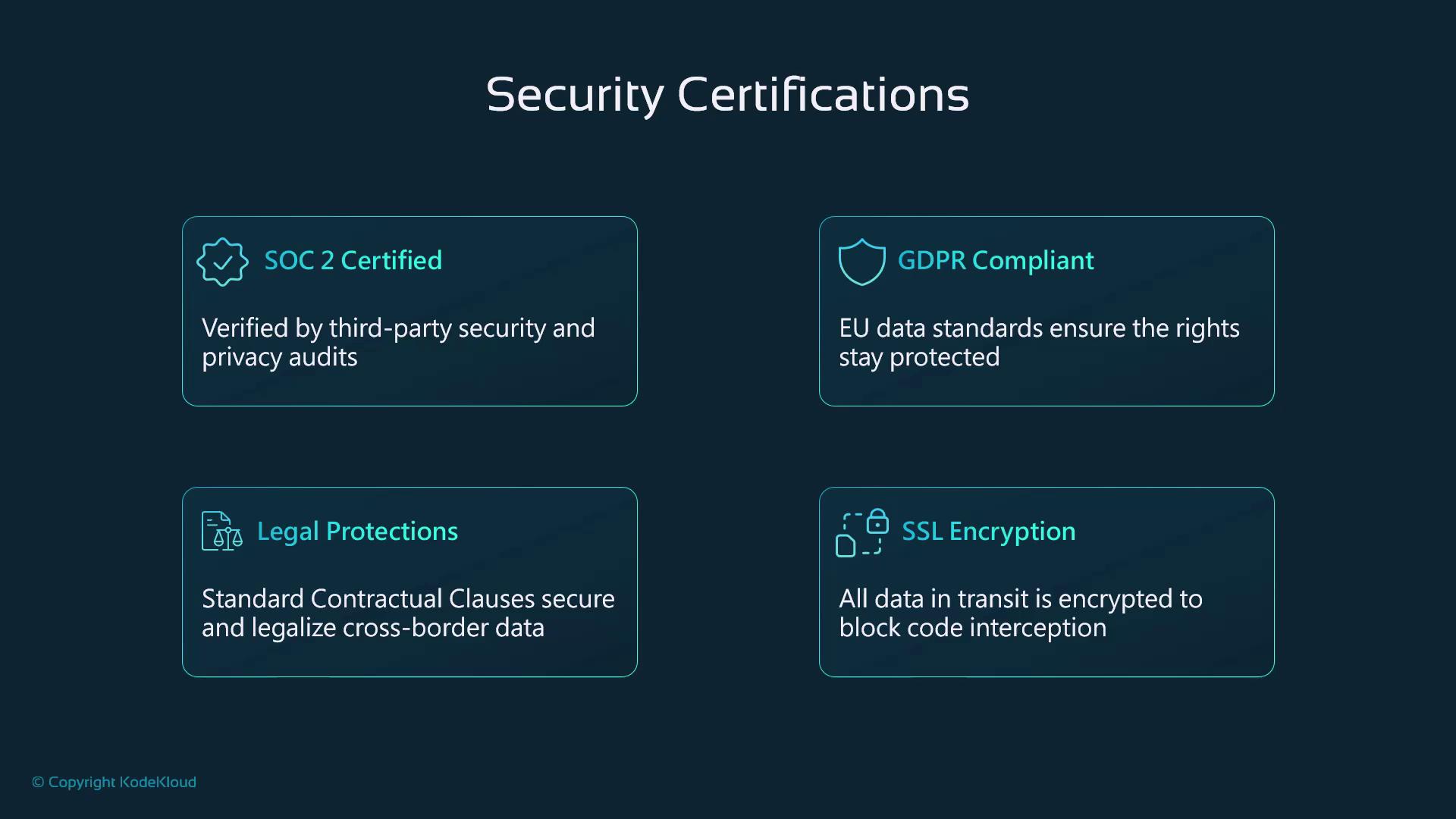The width and height of the screenshot is (1456, 819).
Task: Click the bottom border of the SSL Encryption card
Action: tap(1046, 676)
